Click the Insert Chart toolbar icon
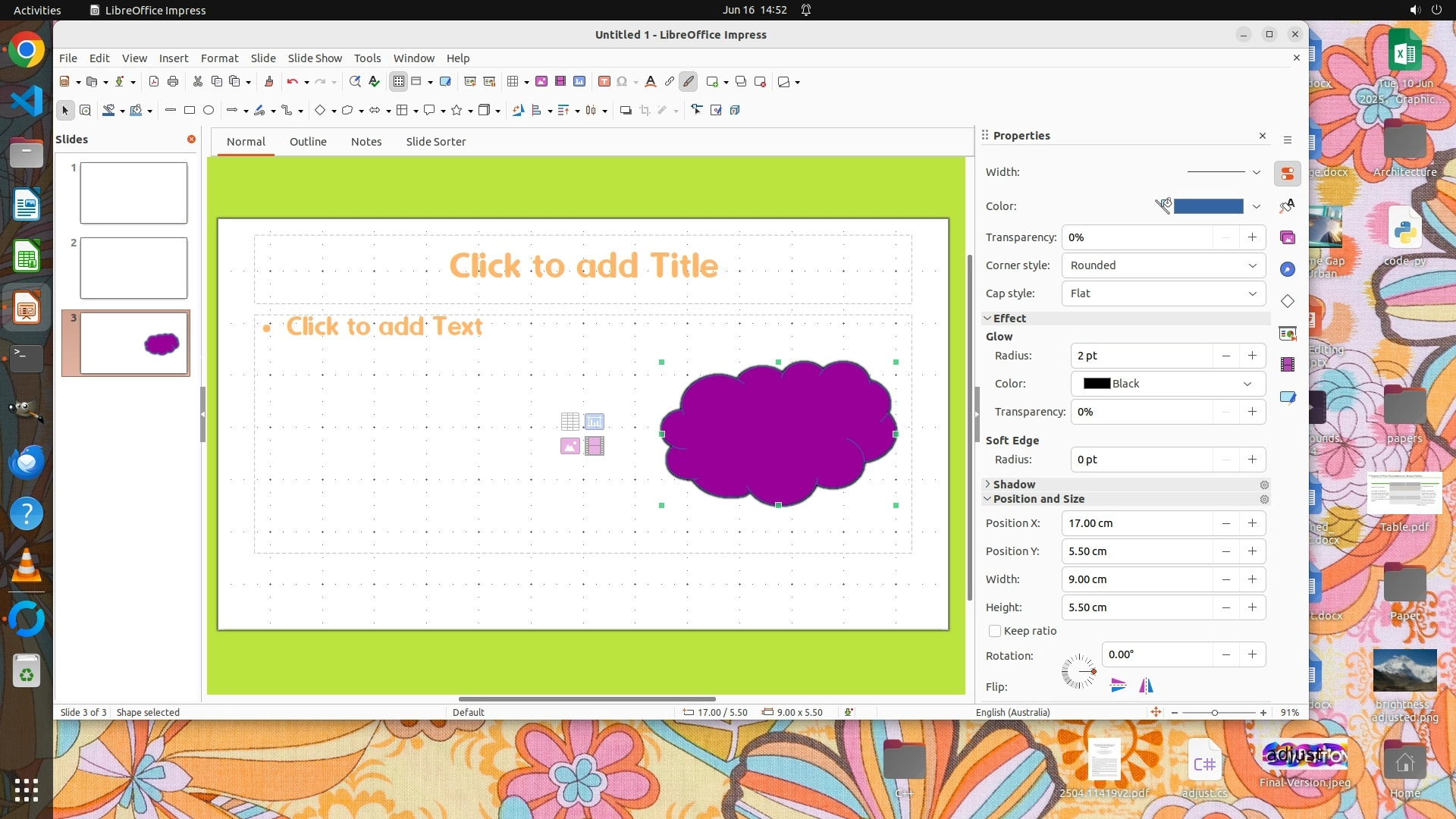Viewport: 1456px width, 819px height. (x=579, y=82)
